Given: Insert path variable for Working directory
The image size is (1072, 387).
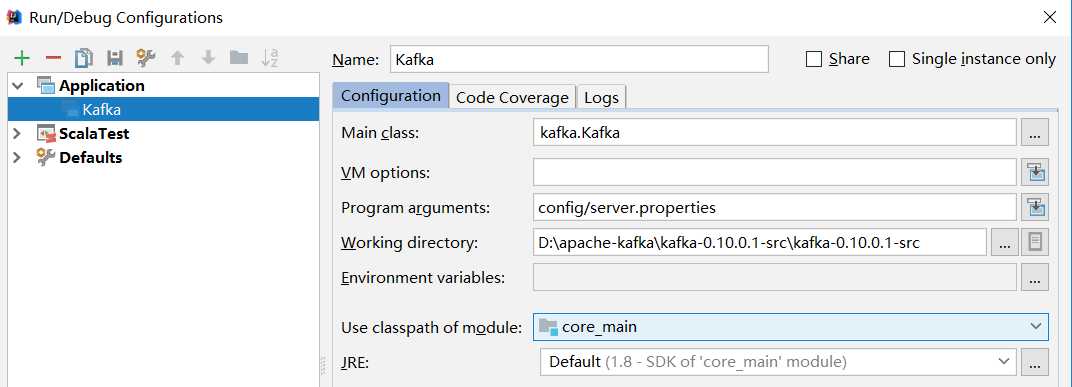Looking at the screenshot, I should (1034, 242).
